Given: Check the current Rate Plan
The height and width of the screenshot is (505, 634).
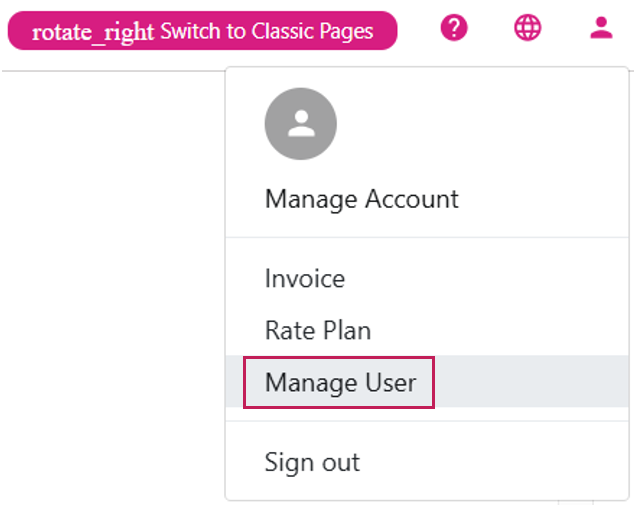Looking at the screenshot, I should 317,330.
